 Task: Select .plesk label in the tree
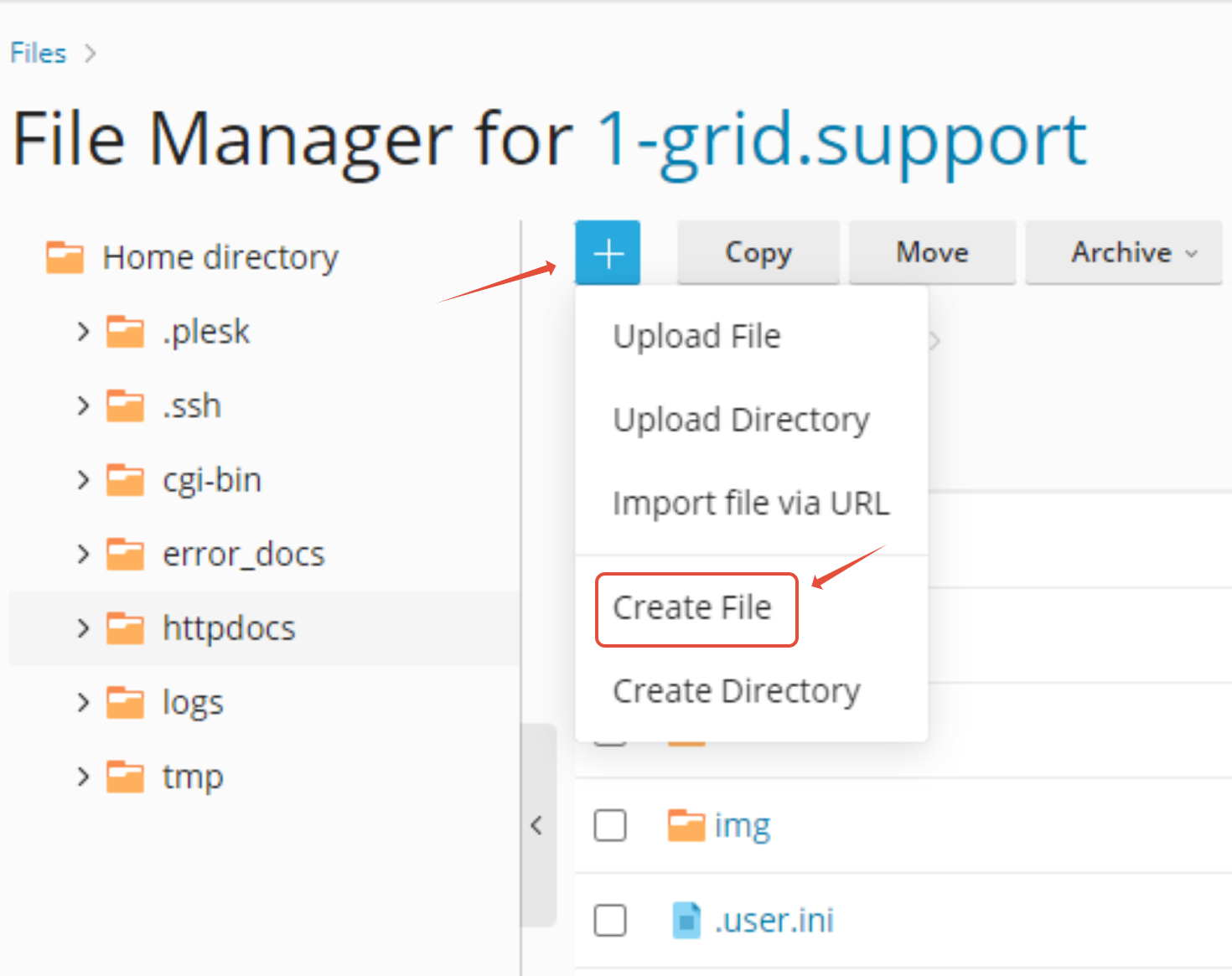click(206, 332)
